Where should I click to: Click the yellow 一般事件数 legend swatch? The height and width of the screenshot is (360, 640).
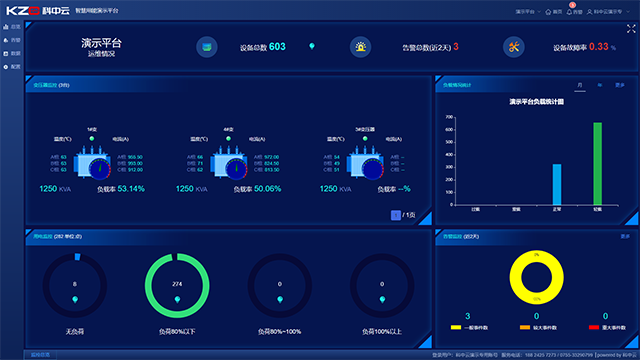tap(456, 327)
